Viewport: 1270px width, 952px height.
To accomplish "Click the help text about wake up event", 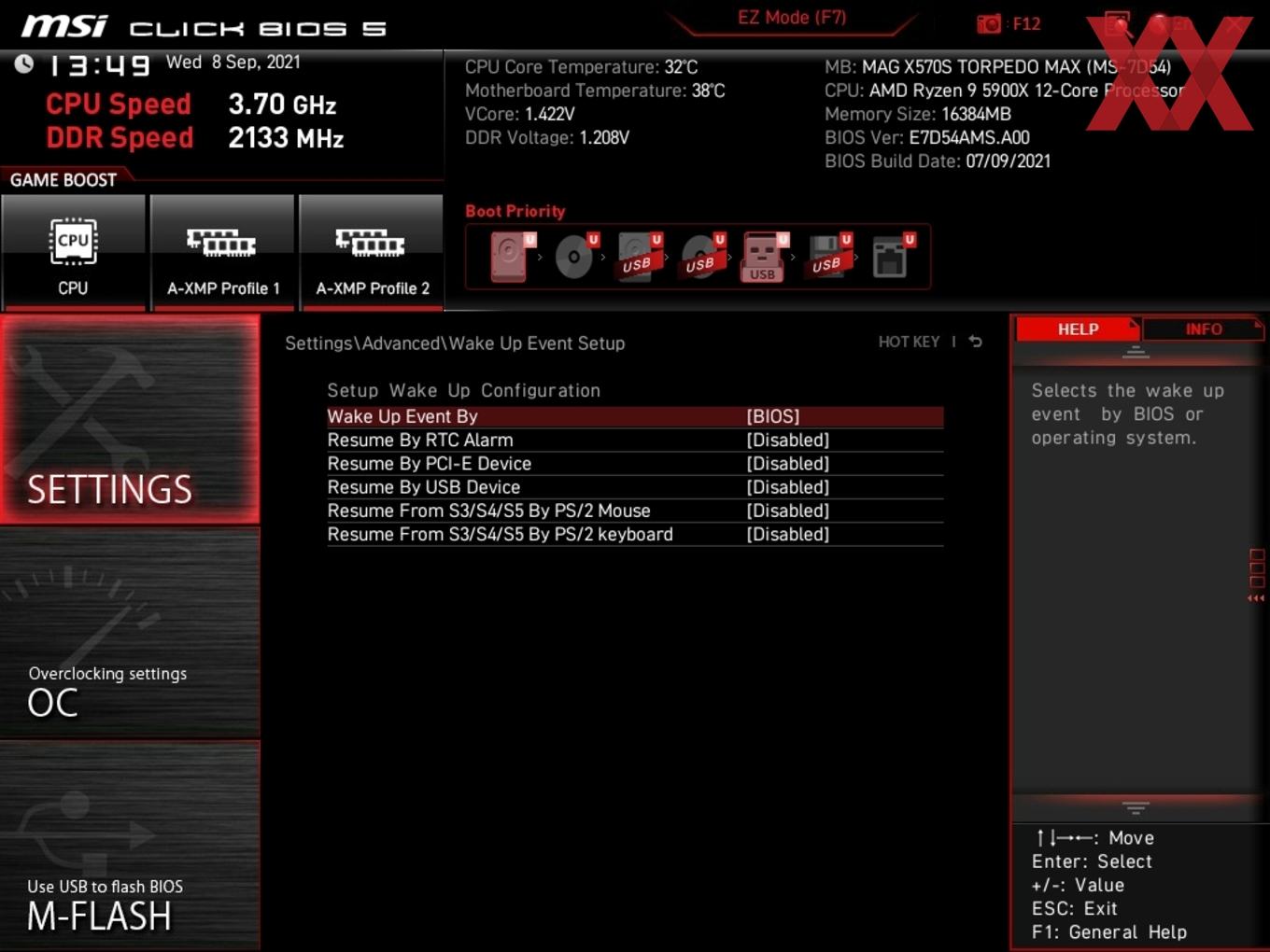I will (x=1127, y=413).
